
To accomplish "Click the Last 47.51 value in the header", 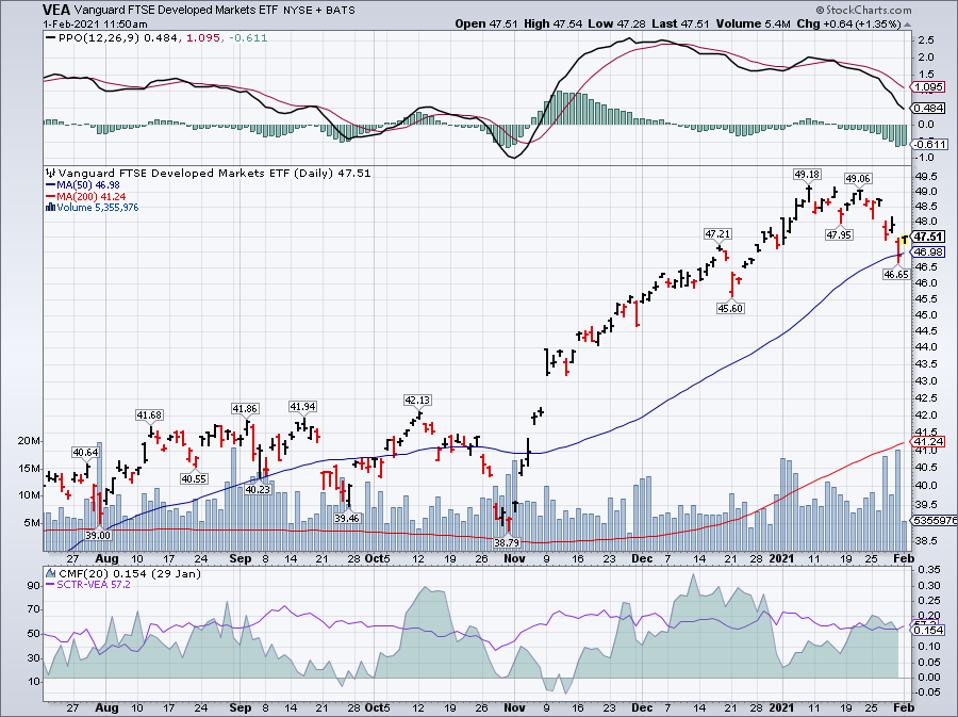I will pos(679,24).
